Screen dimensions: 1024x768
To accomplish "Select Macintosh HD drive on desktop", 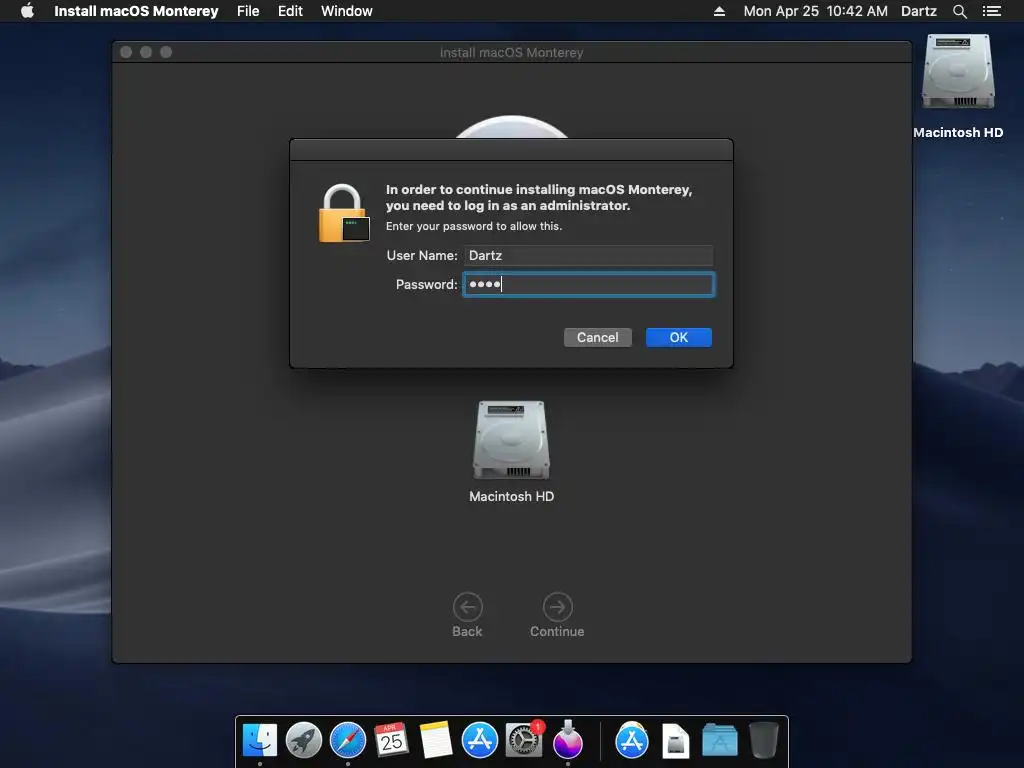I will (958, 72).
